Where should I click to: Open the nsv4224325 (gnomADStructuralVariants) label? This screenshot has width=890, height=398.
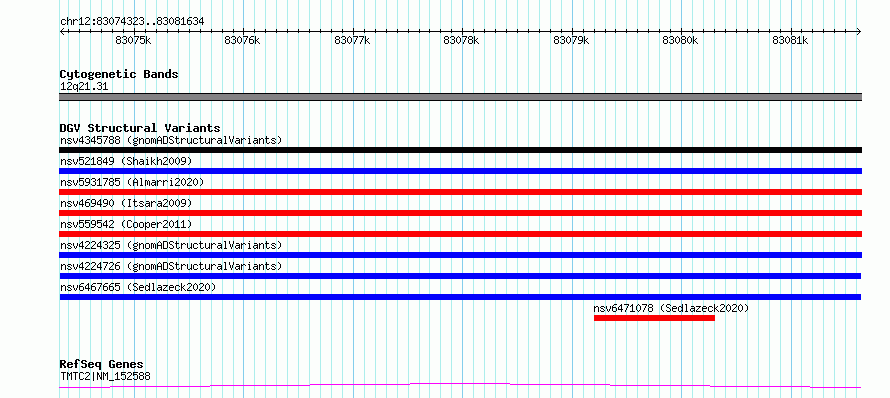coord(171,245)
